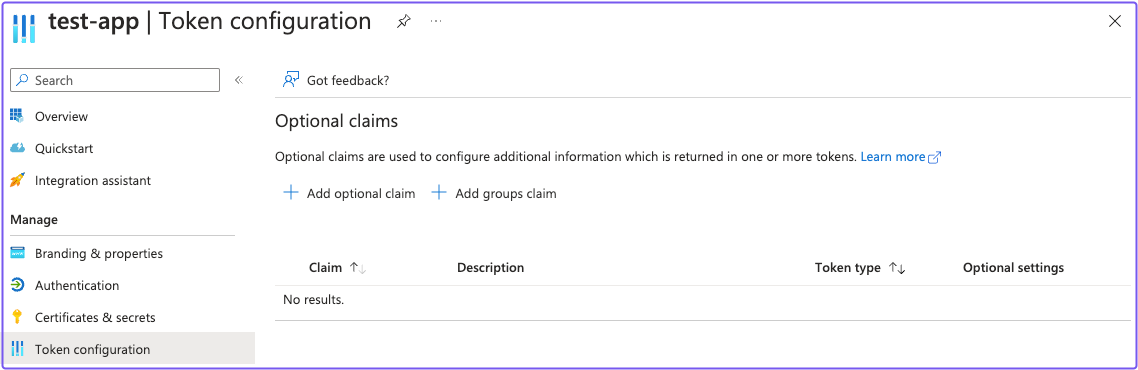Click the Authentication arrow icon
This screenshot has width=1138, height=370.
coord(17,285)
